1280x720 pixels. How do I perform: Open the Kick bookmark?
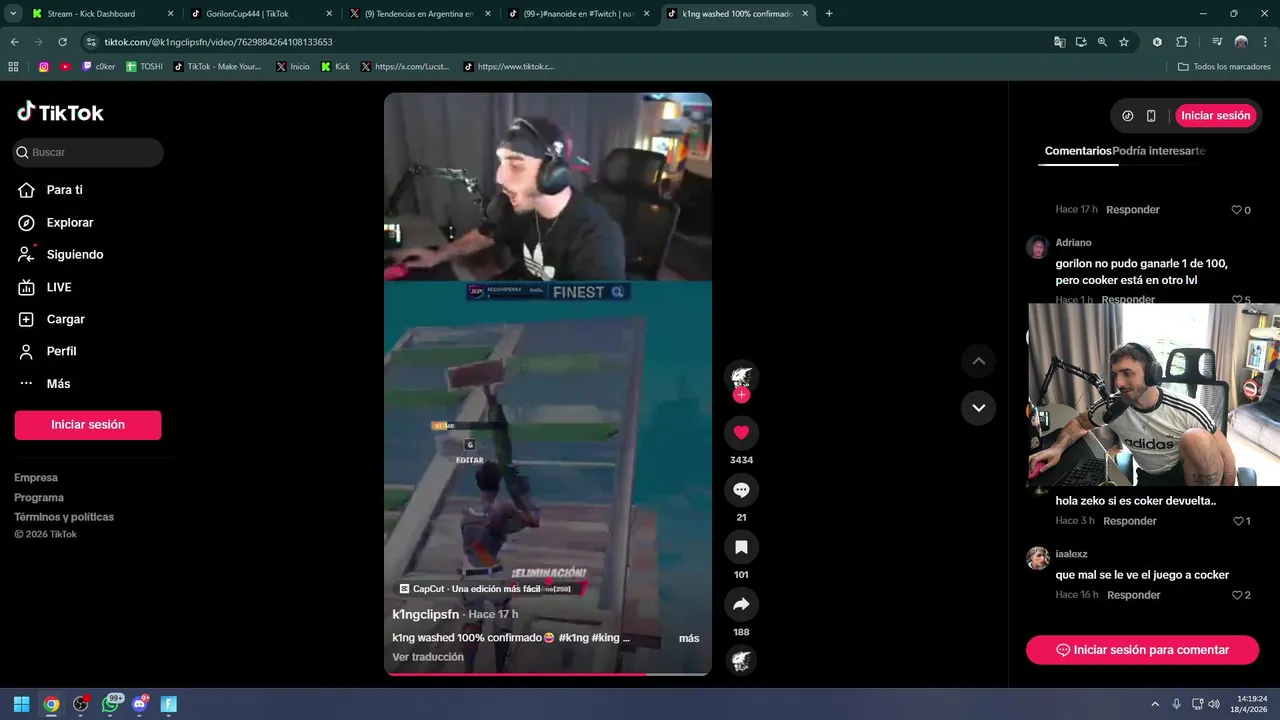(336, 67)
